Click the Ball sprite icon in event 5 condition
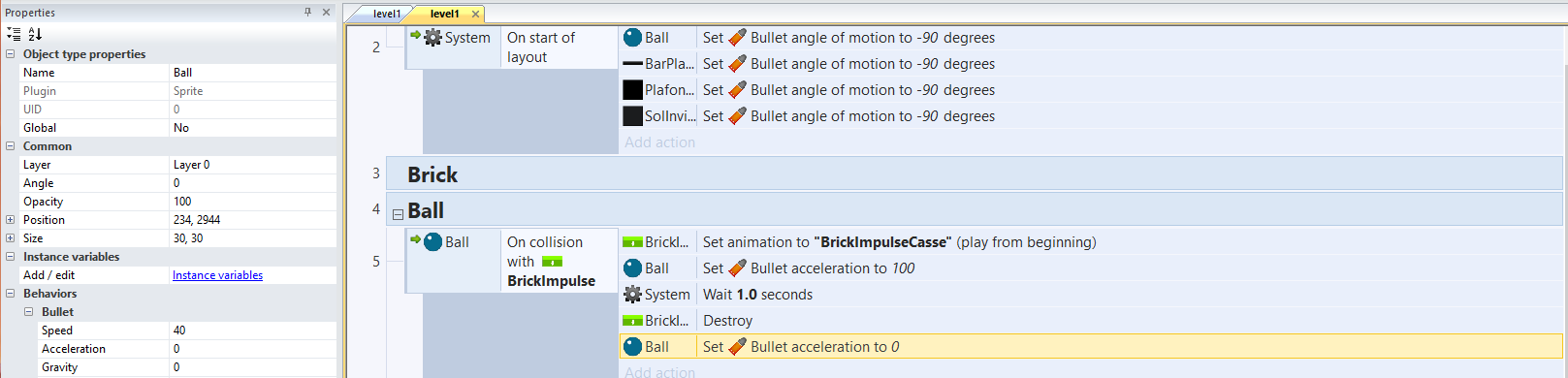This screenshot has width=1568, height=378. (x=433, y=241)
